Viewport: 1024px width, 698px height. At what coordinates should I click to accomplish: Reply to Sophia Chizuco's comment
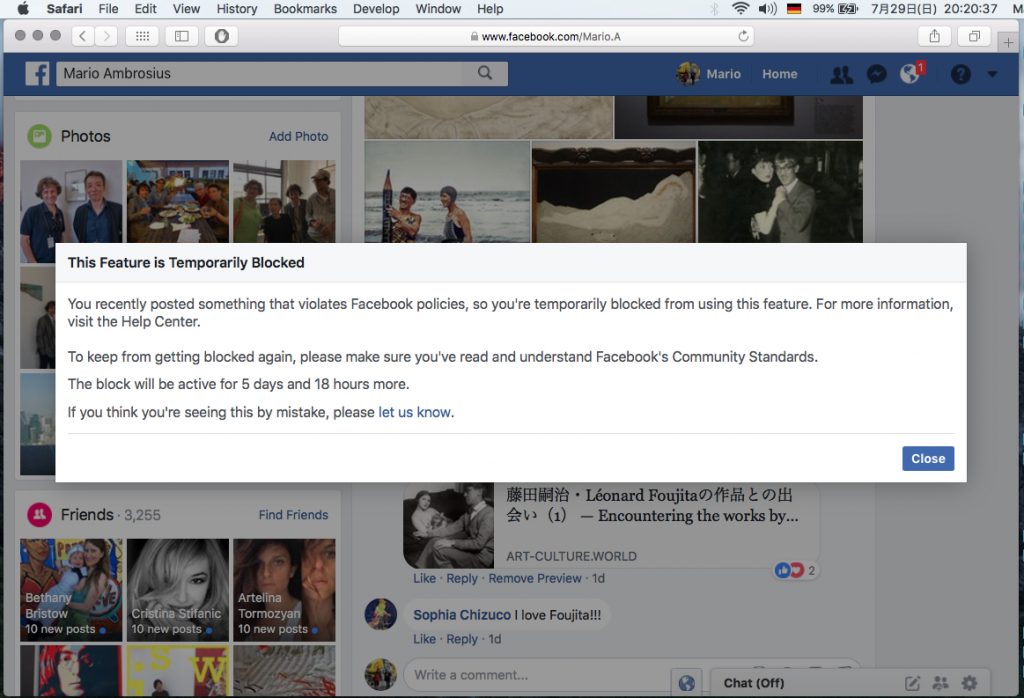[x=462, y=639]
